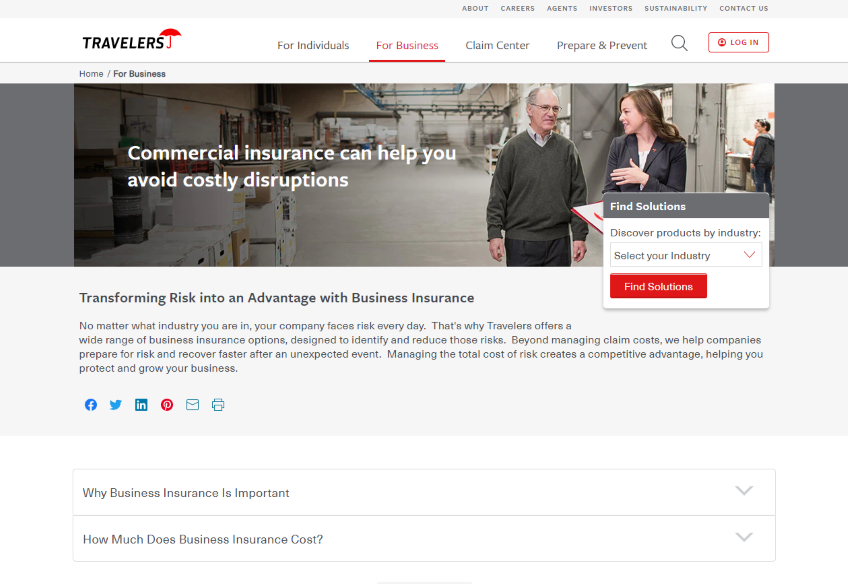848x584 pixels.
Task: Share page on Facebook
Action: [91, 404]
